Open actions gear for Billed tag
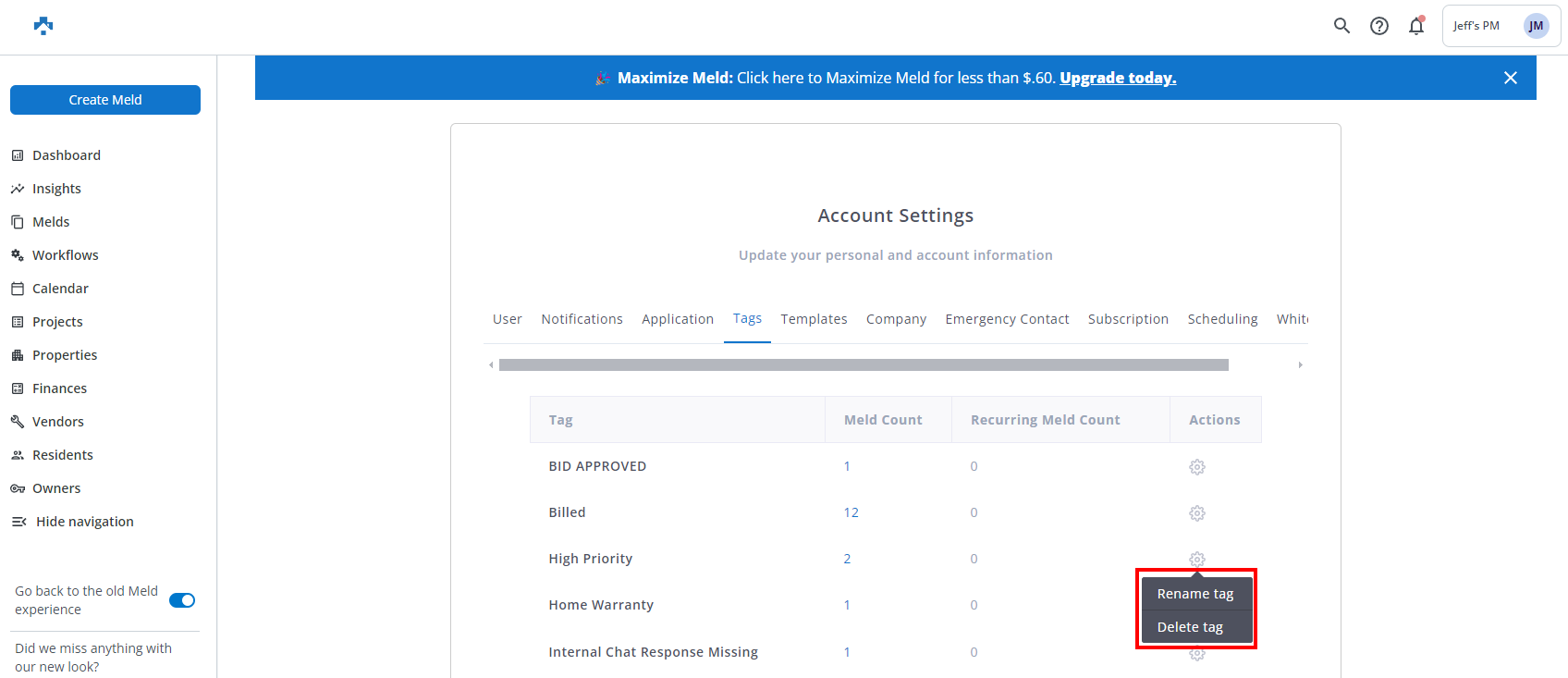1568x678 pixels. pos(1196,513)
